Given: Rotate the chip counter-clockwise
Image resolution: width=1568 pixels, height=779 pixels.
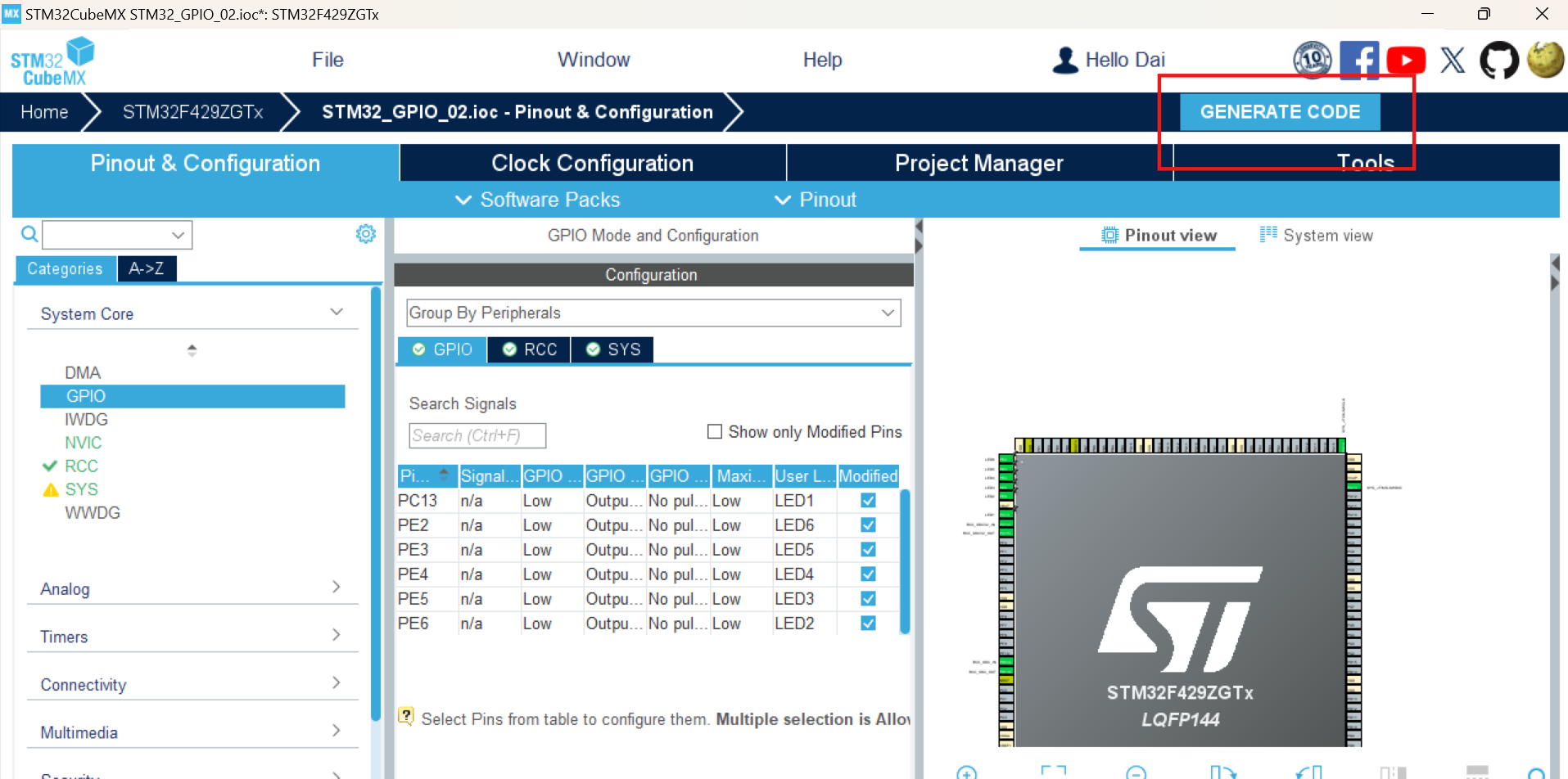Looking at the screenshot, I should pos(1309,772).
